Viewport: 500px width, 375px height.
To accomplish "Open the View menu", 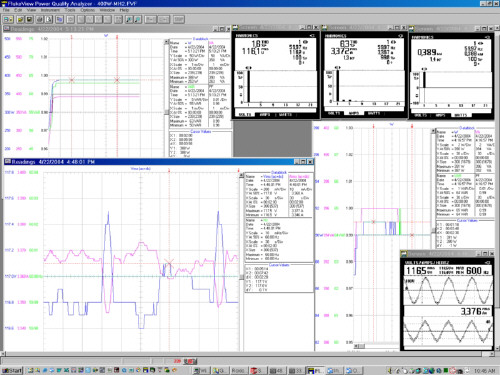I will 31,10.
